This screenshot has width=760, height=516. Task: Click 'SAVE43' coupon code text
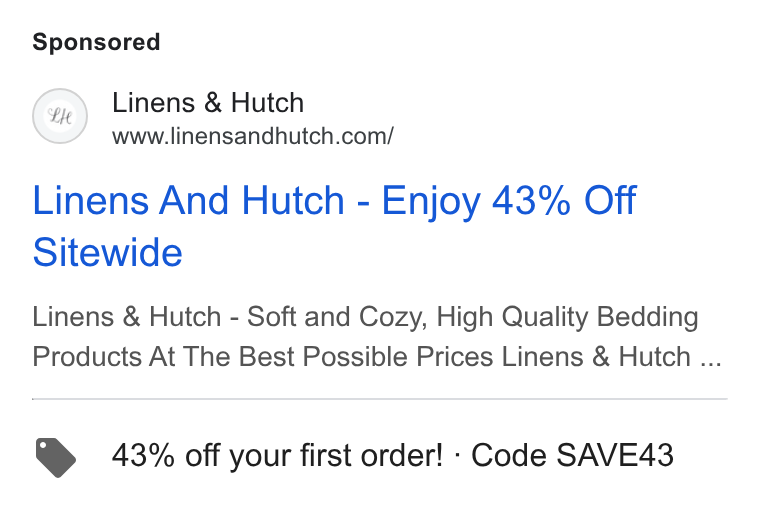(x=615, y=455)
